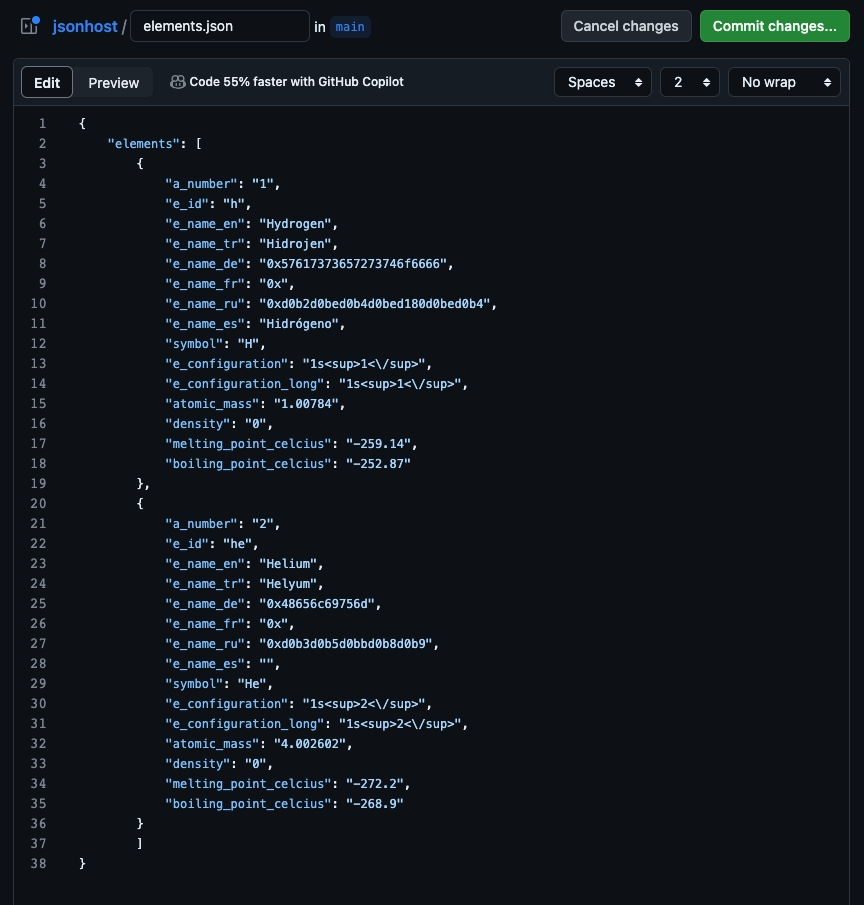Click "Helium" value on line 23

click(288, 564)
